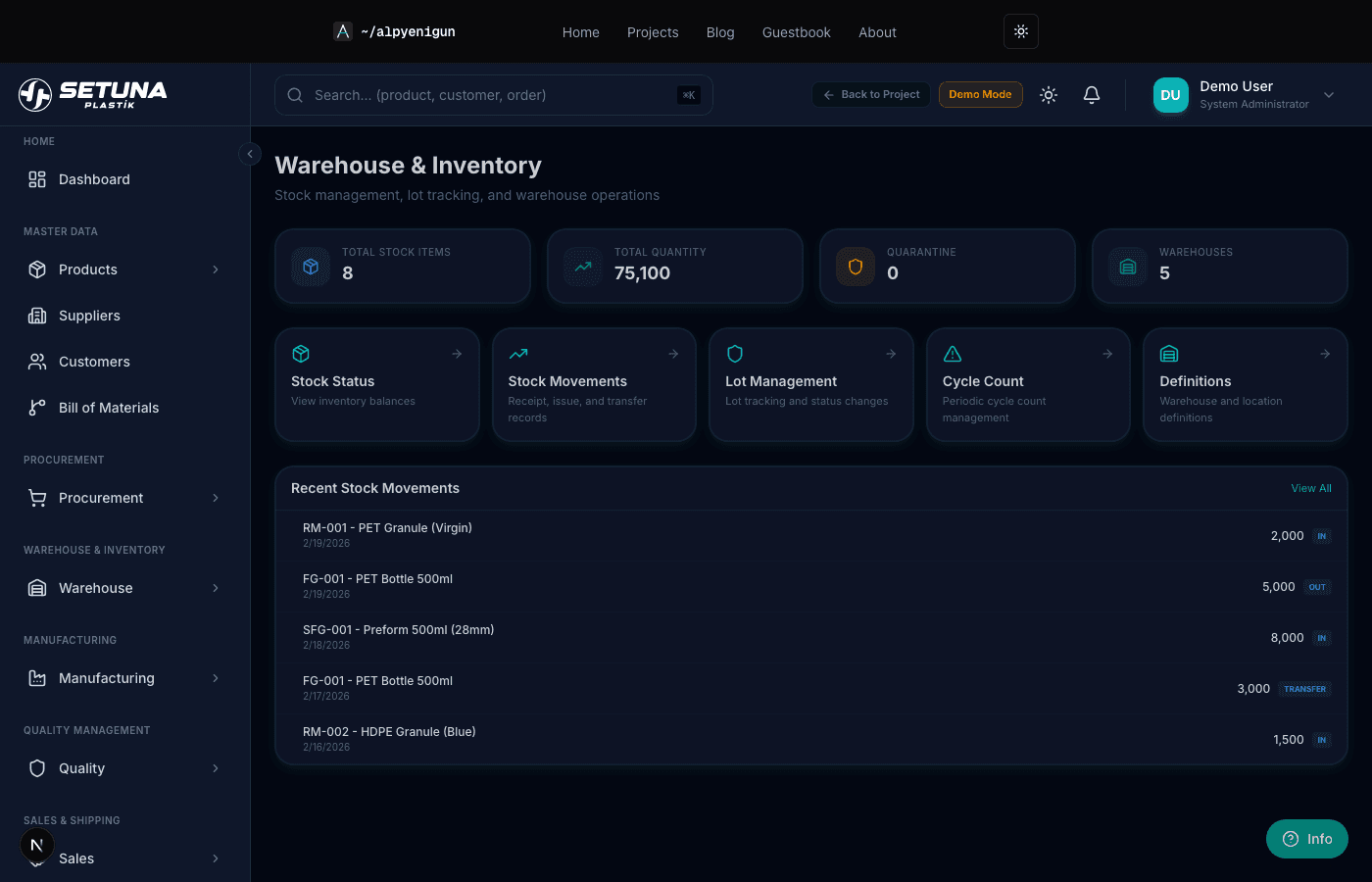Screen dimensions: 1372x882
Task: Open Bill of Materials icon
Action: click(x=37, y=408)
